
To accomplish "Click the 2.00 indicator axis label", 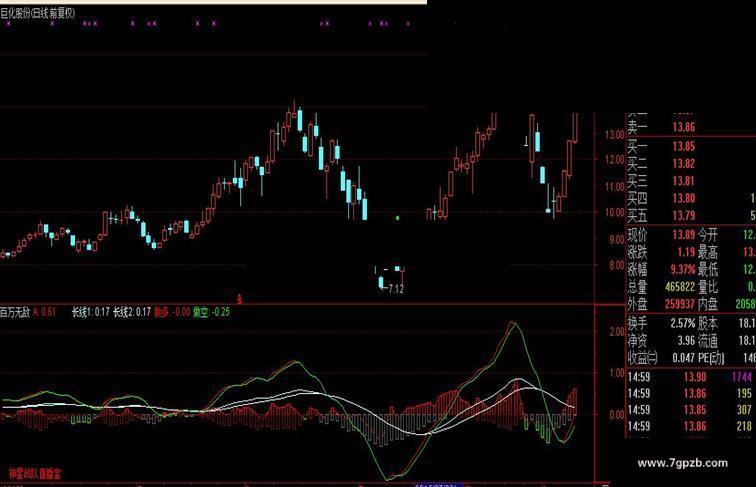I will (617, 332).
